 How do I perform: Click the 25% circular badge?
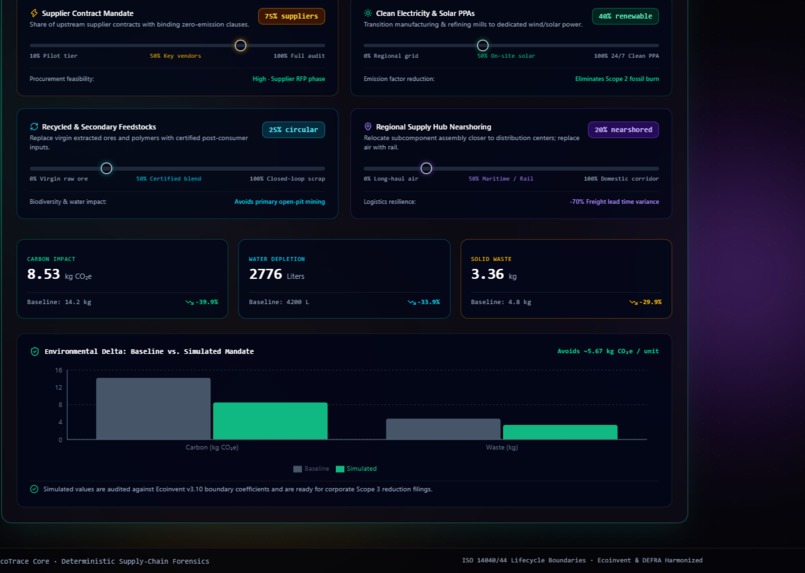point(293,130)
